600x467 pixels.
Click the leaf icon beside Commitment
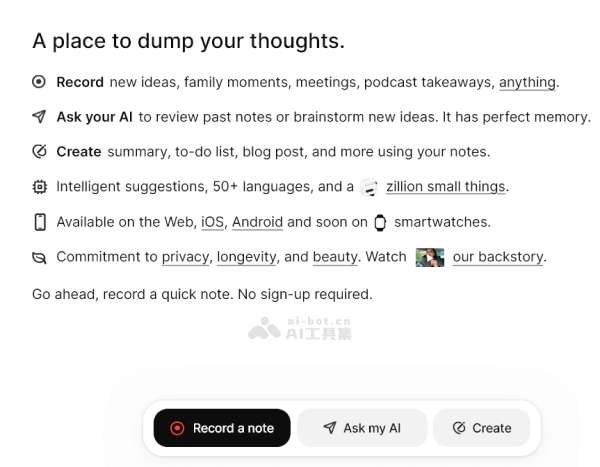tap(39, 257)
